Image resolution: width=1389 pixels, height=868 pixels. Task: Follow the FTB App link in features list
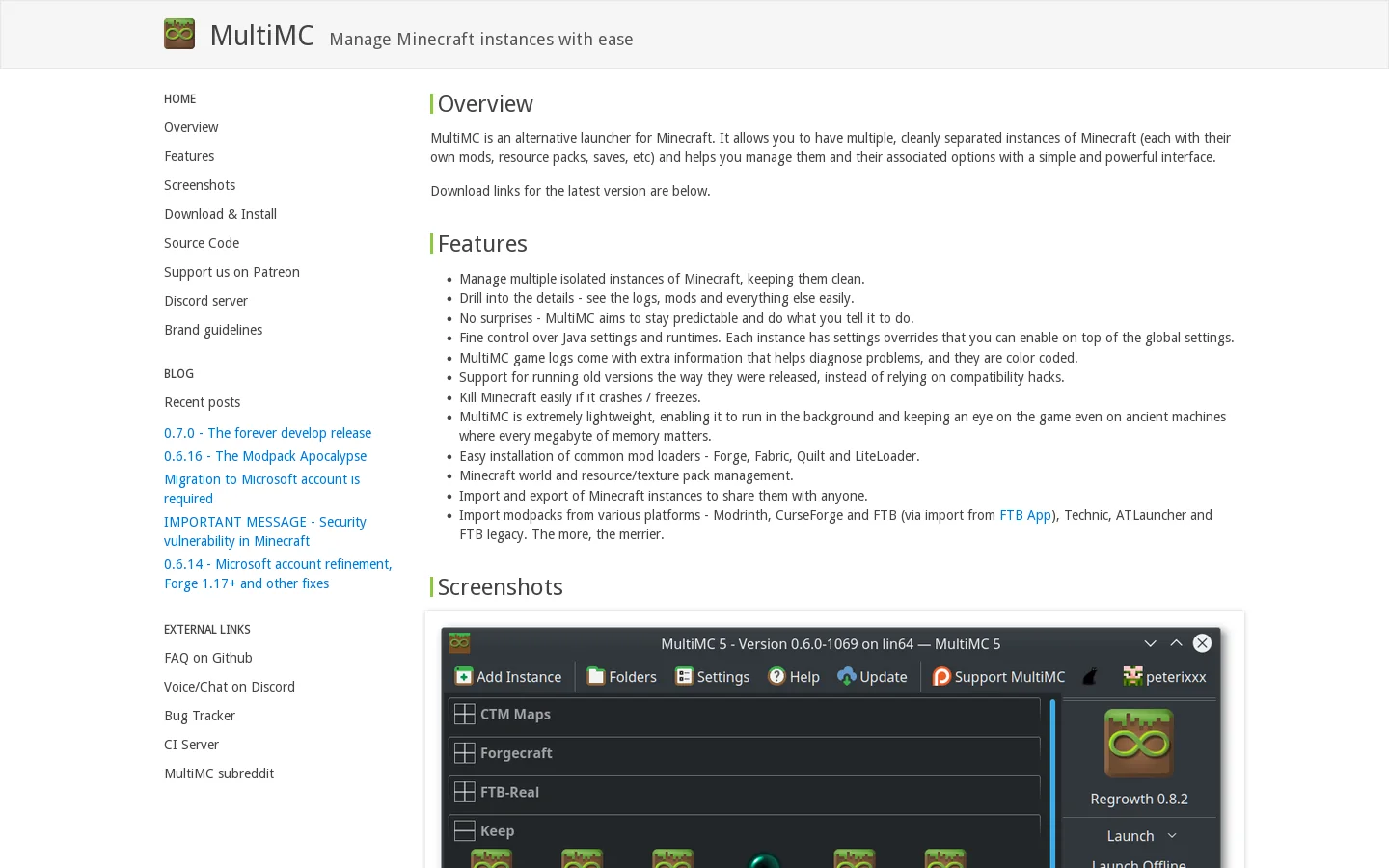[1025, 515]
